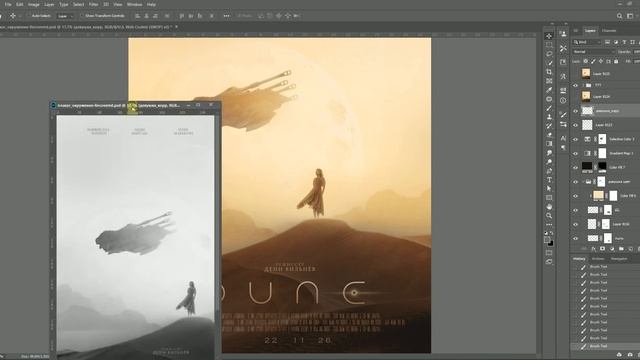This screenshot has width=640, height=360.
Task: Open the Paragraph panel icon
Action: pos(563,148)
